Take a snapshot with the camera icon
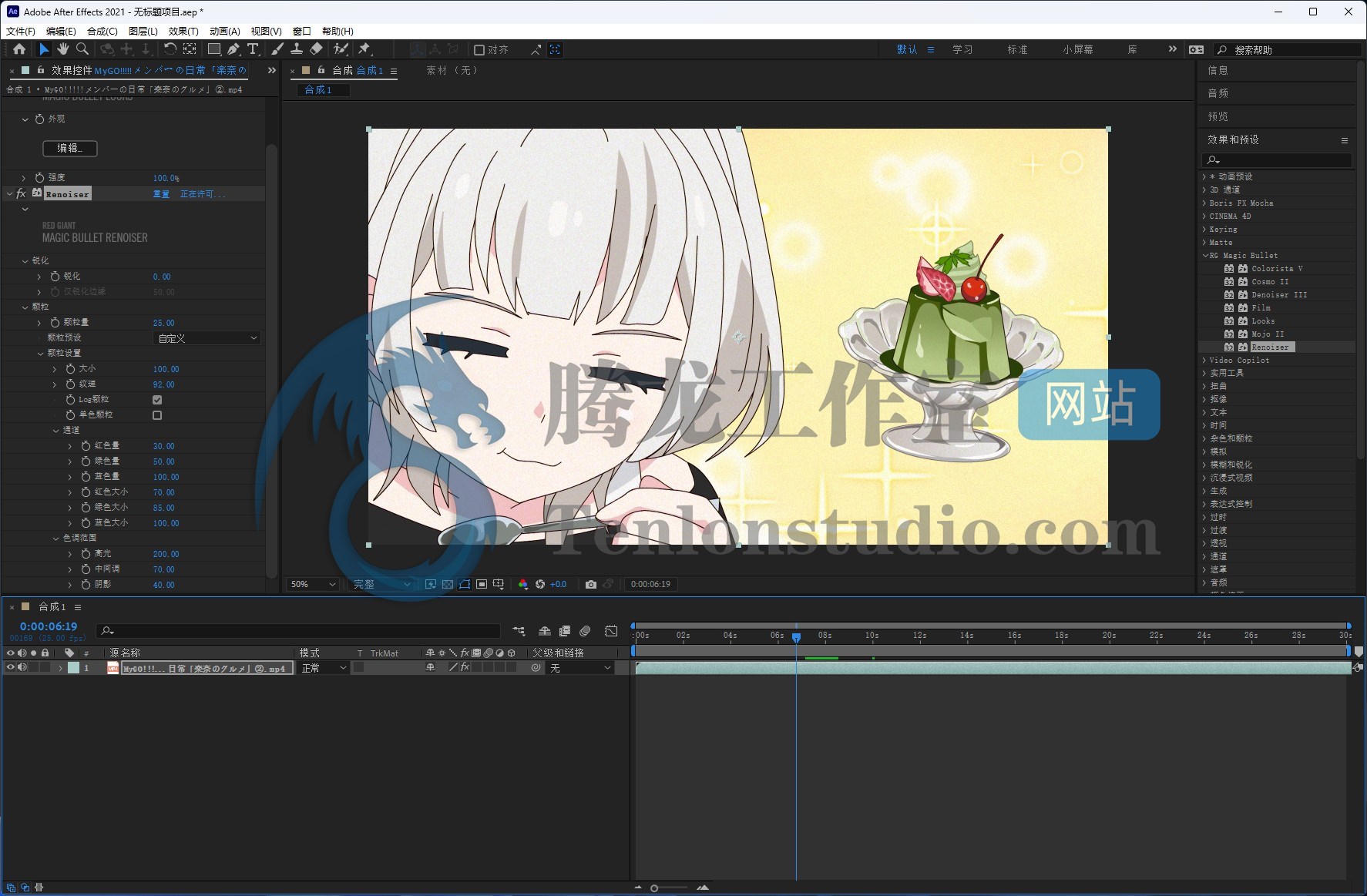 591,585
